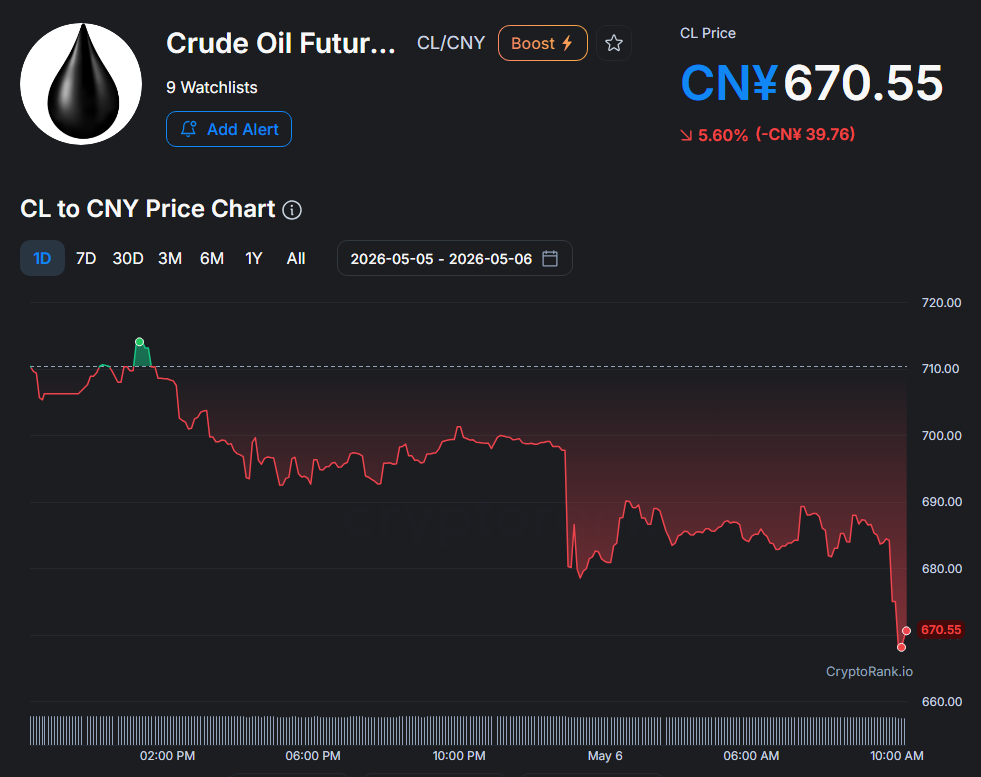The height and width of the screenshot is (777, 981).
Task: Click the current price dot at 670.55
Action: [x=906, y=631]
